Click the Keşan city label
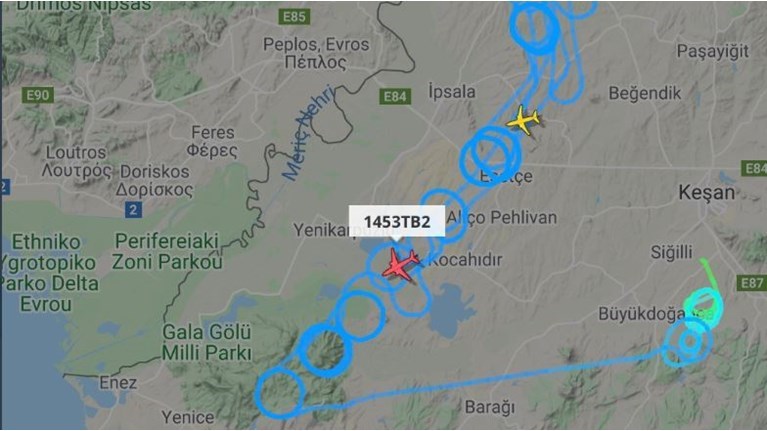 coord(706,193)
